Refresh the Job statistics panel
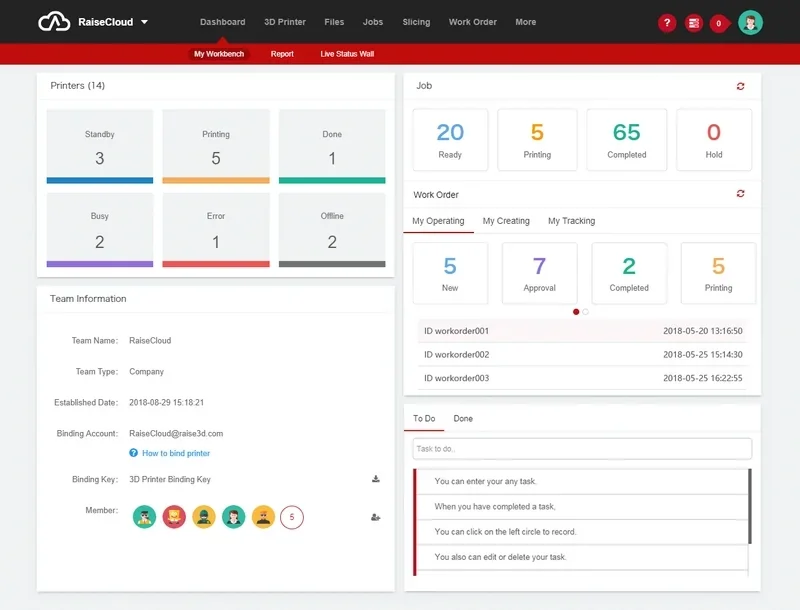Viewport: 800px width, 610px height. [x=739, y=85]
